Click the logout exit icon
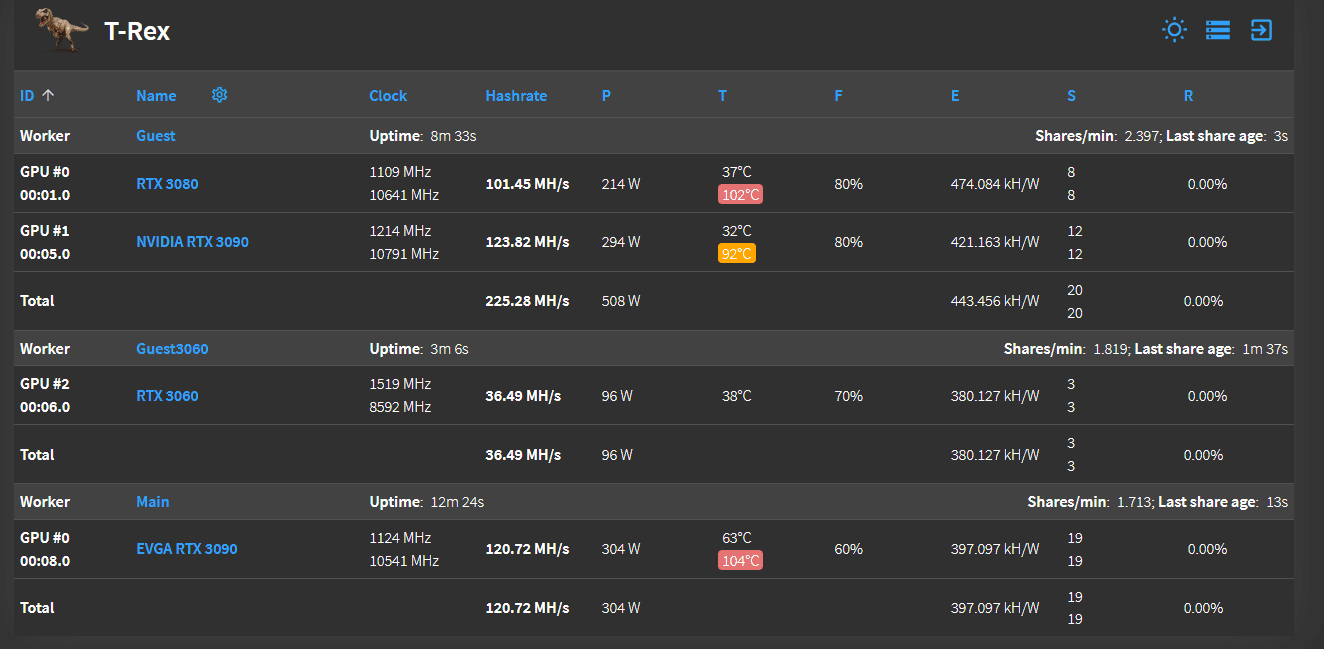Image resolution: width=1324 pixels, height=649 pixels. pos(1262,30)
